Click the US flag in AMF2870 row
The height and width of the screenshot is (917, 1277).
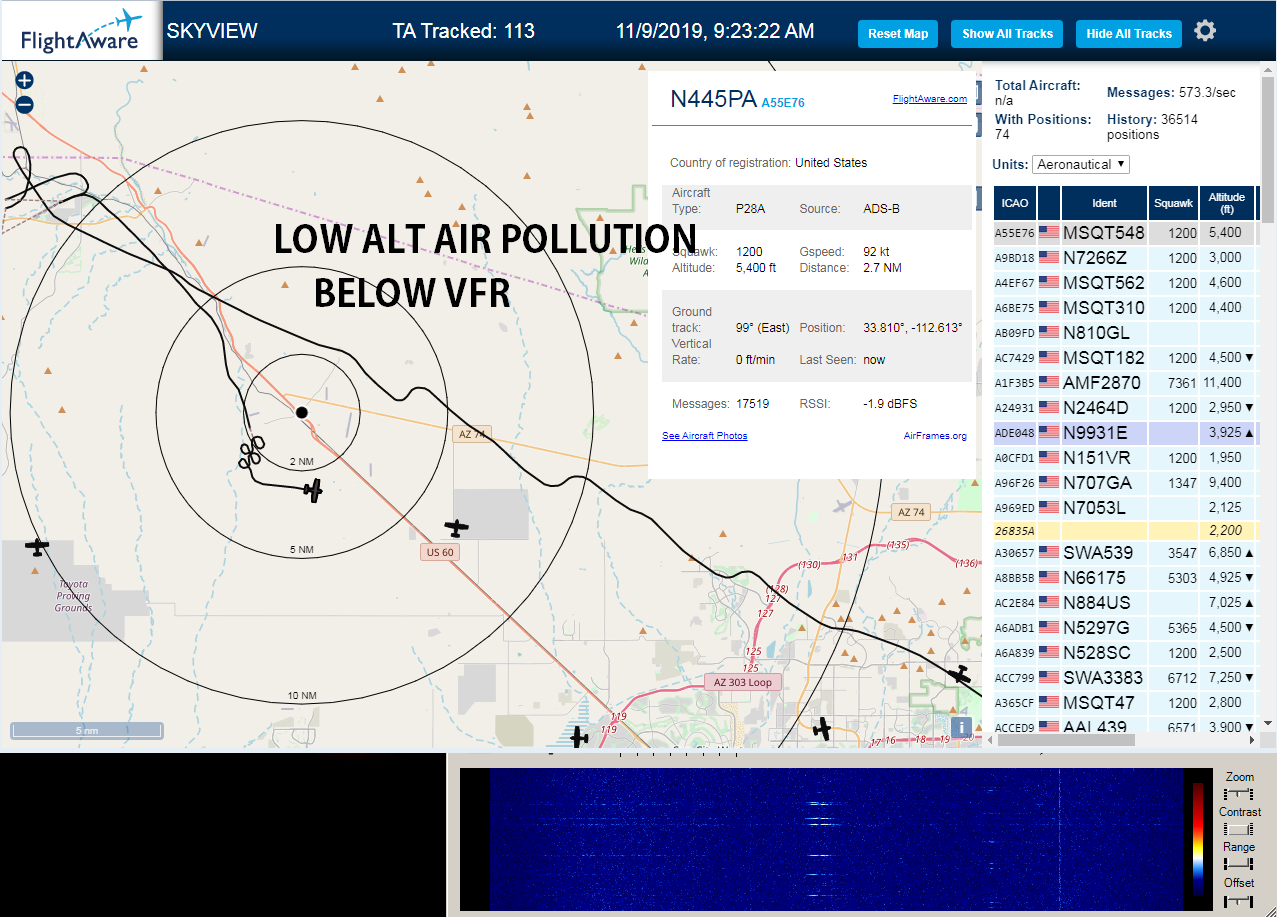[1049, 383]
